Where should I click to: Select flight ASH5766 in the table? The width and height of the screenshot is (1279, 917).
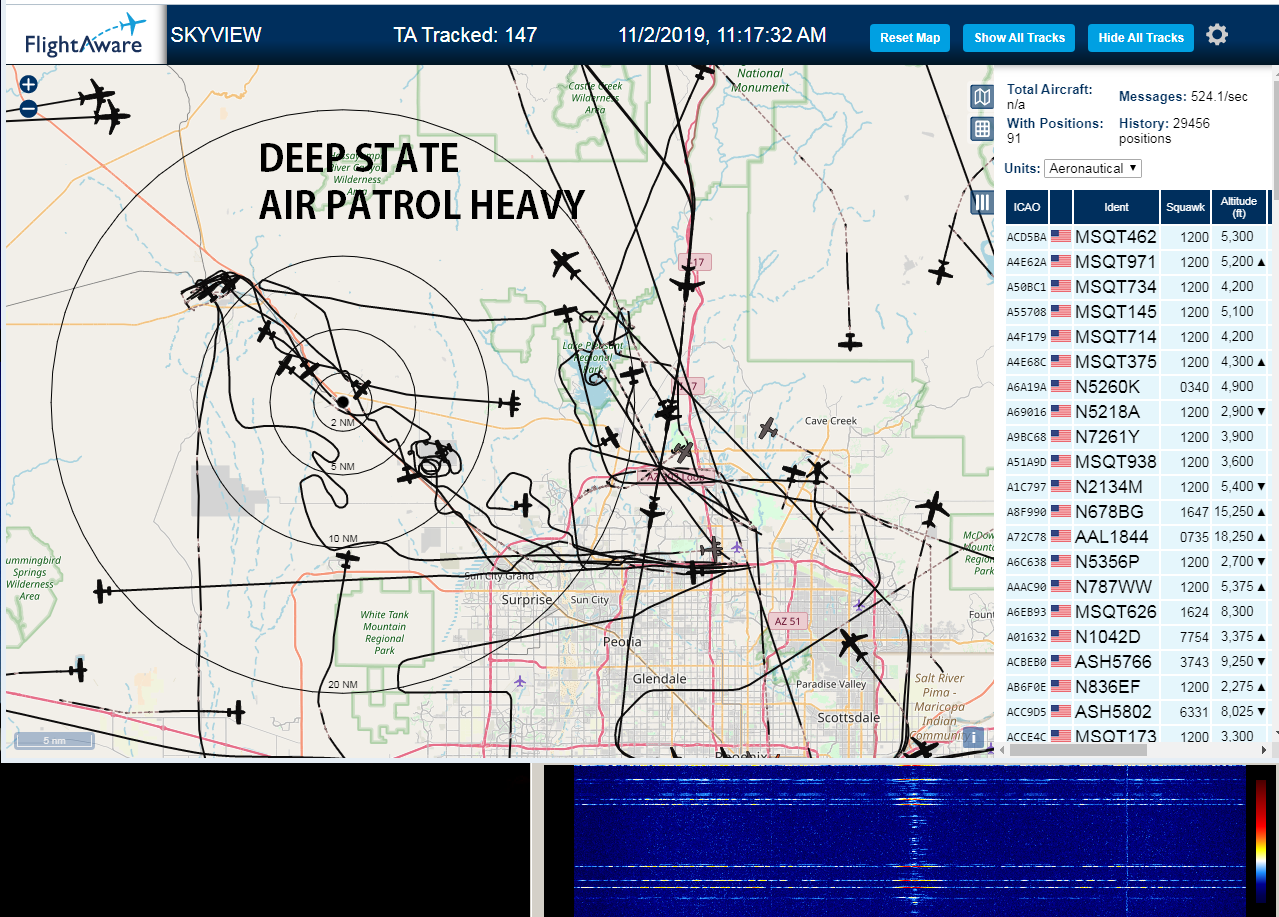pos(1137,662)
